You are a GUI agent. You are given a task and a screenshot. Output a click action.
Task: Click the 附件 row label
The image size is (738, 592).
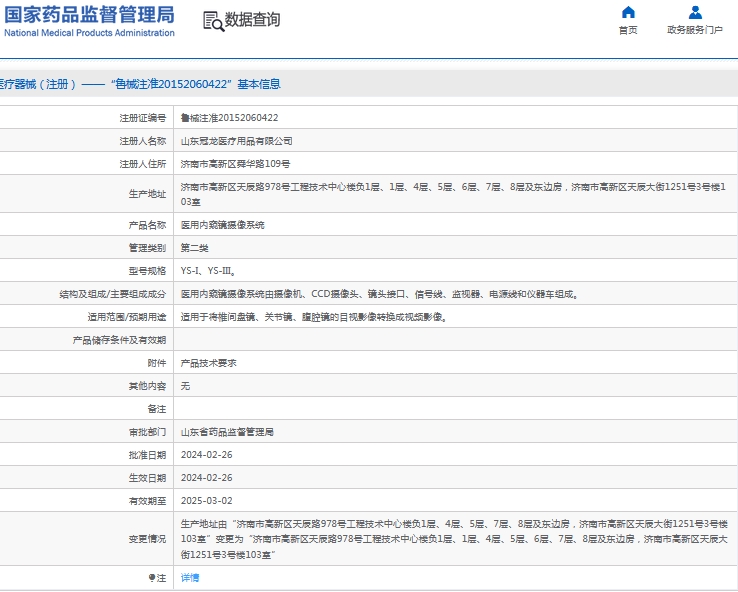point(157,363)
